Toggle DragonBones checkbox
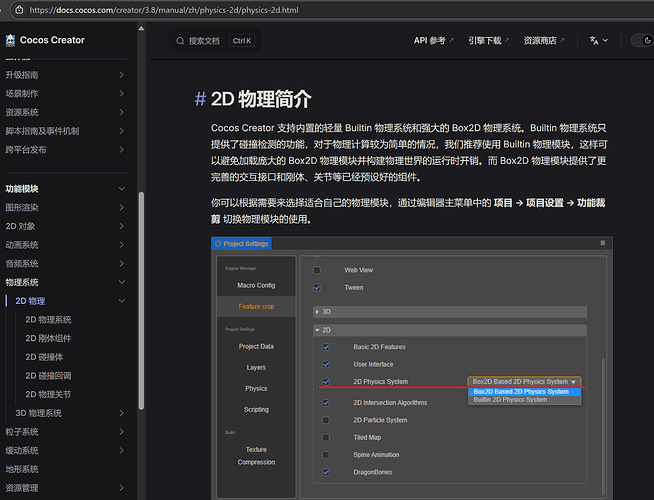Screen dimensions: 654x500 click(x=326, y=472)
